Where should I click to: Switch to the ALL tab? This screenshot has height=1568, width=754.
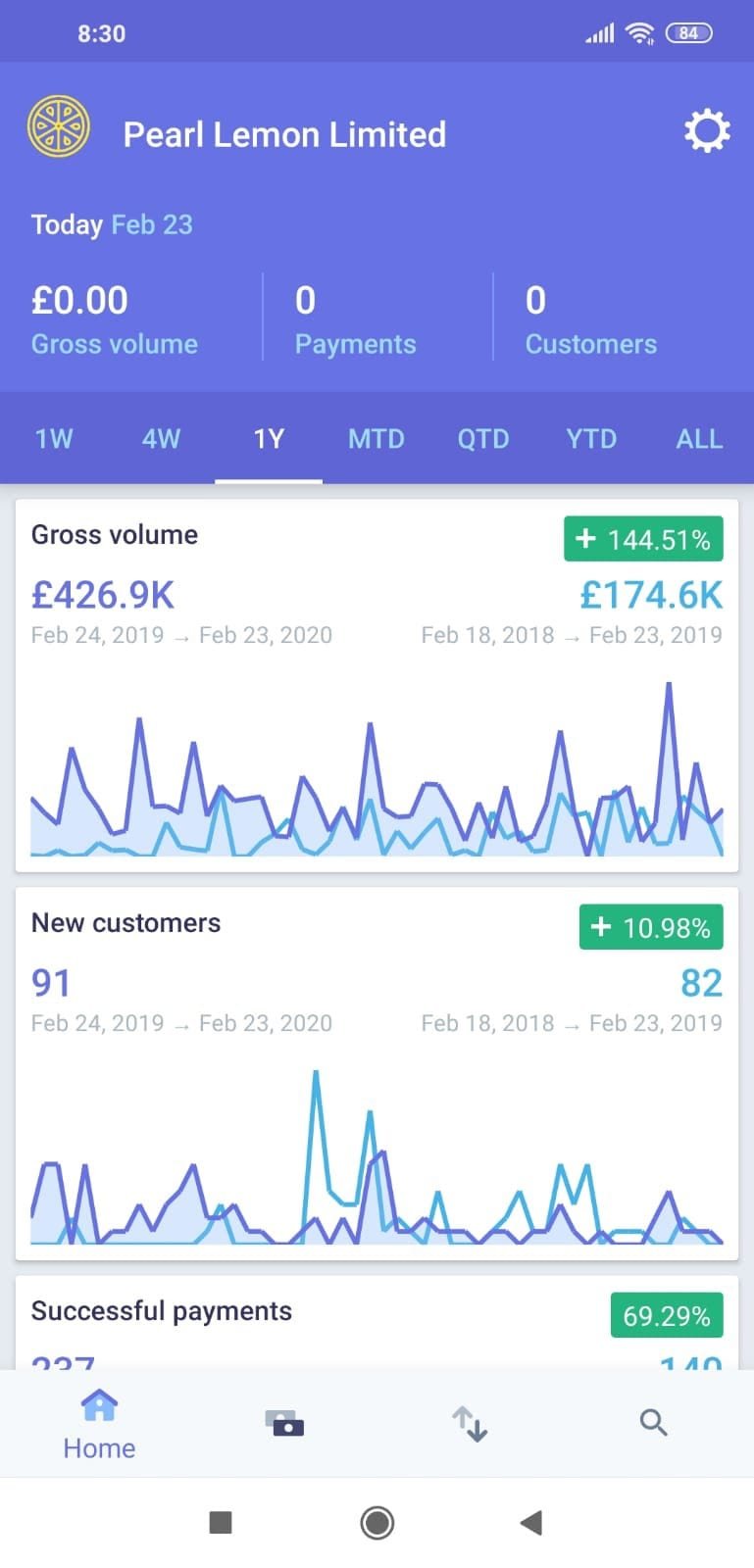[x=699, y=438]
